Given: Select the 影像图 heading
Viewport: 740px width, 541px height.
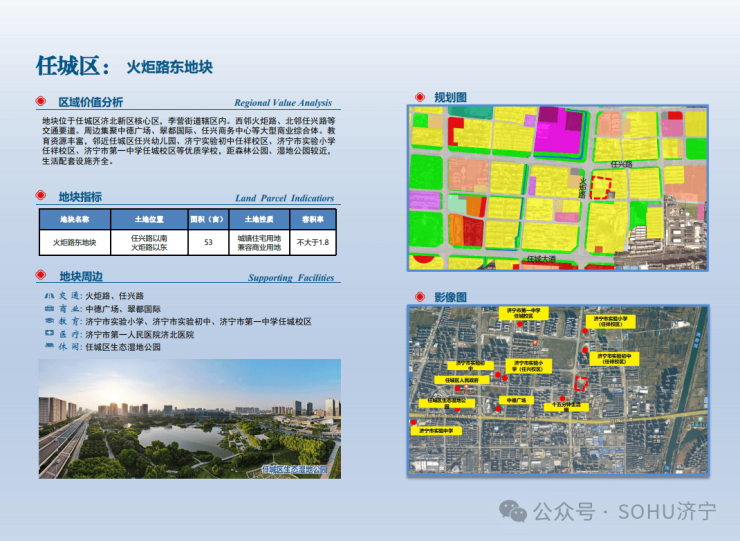Looking at the screenshot, I should pos(450,297).
